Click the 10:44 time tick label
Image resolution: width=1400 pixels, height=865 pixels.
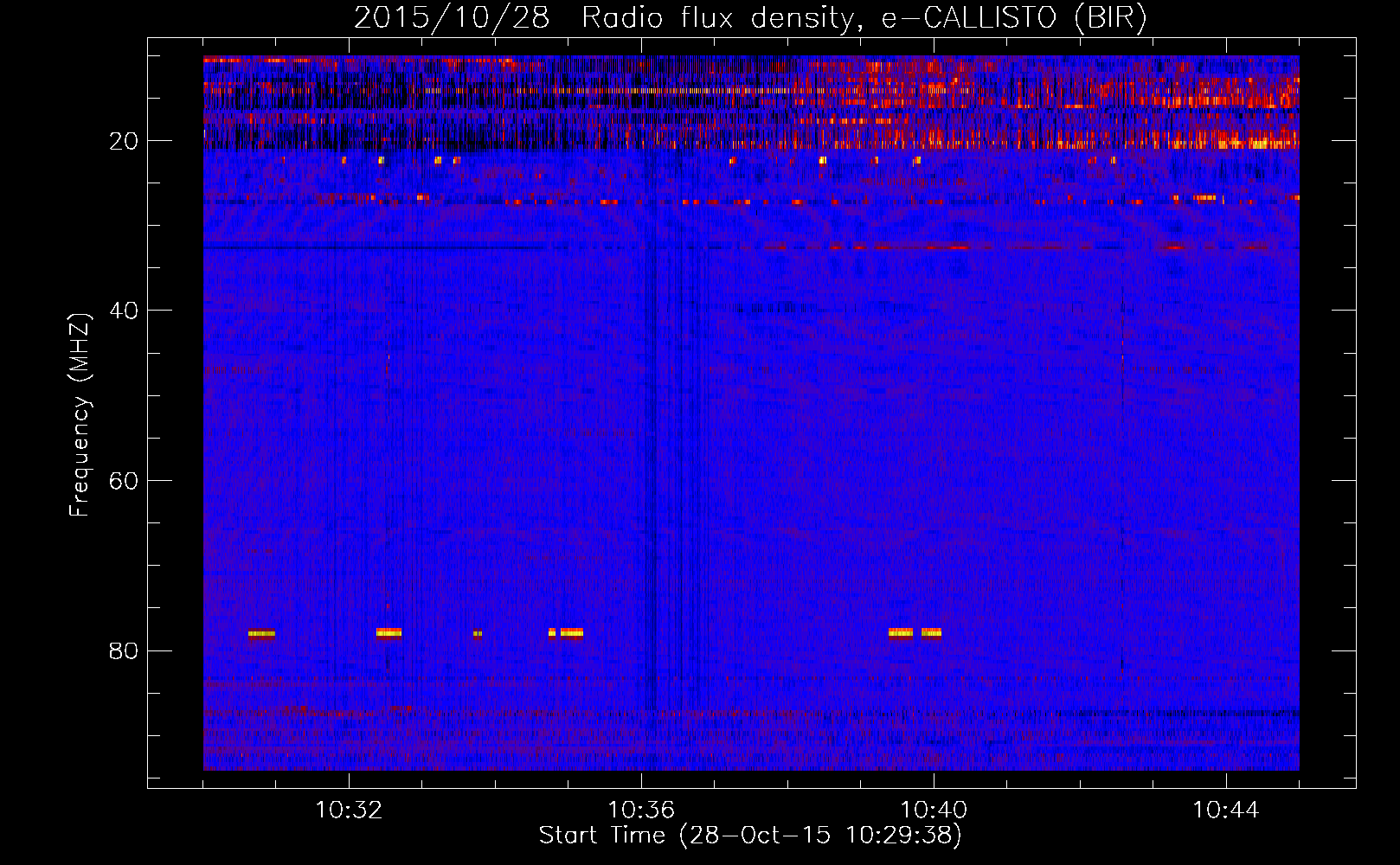(1226, 811)
